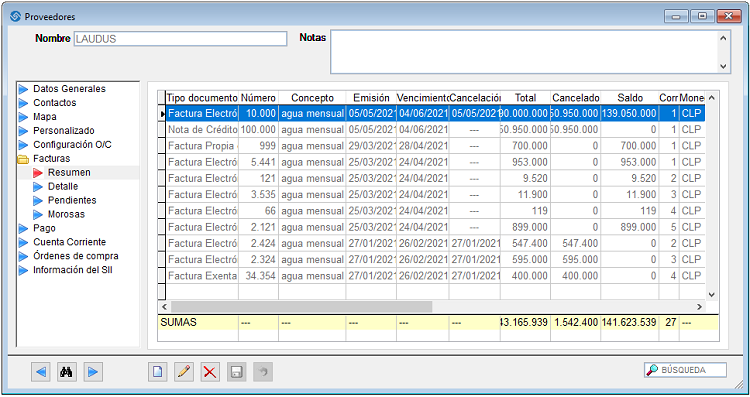Click the arrow icon beside Información del SII
This screenshot has width=750, height=397.
pyautogui.click(x=23, y=270)
